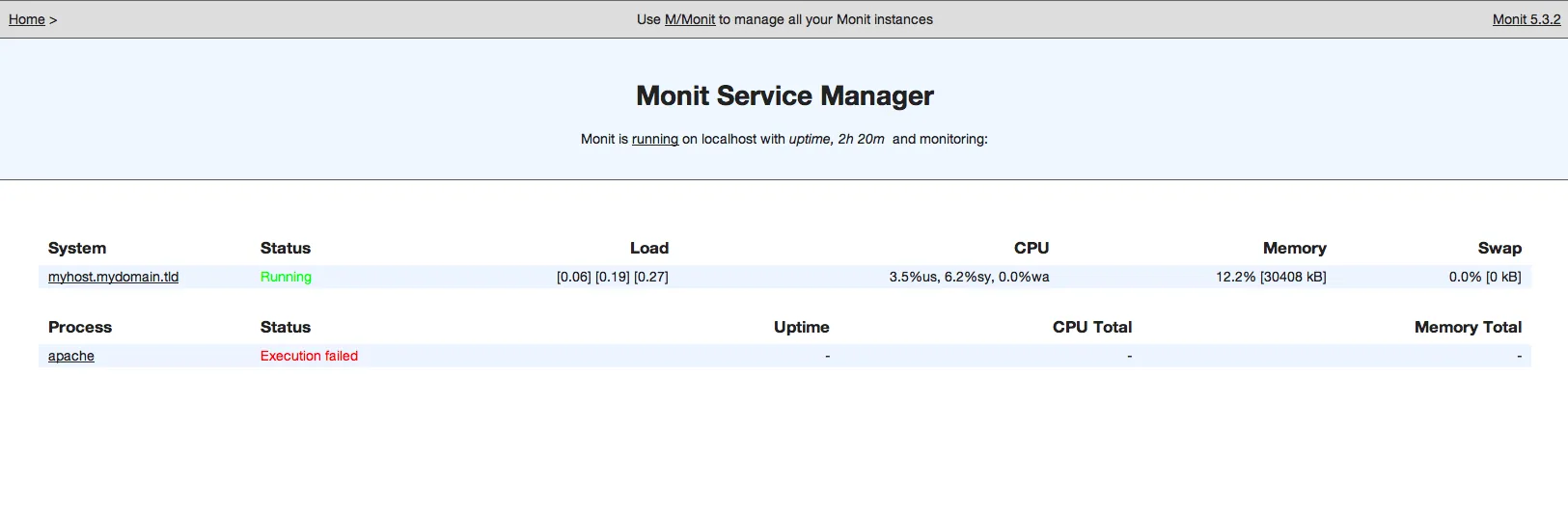Click the CPU usage value 3.5%us, 6.2%sy
This screenshot has width=1568, height=509.
point(969,277)
